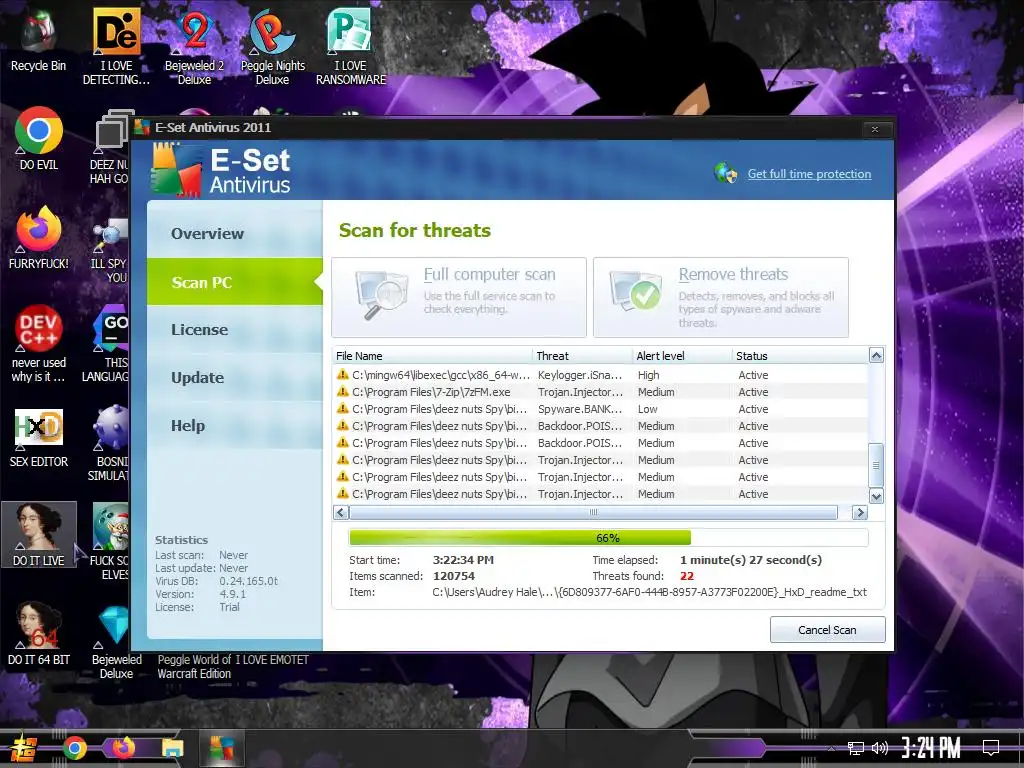Sort by the File Name column header
1024x768 pixels.
(x=432, y=356)
